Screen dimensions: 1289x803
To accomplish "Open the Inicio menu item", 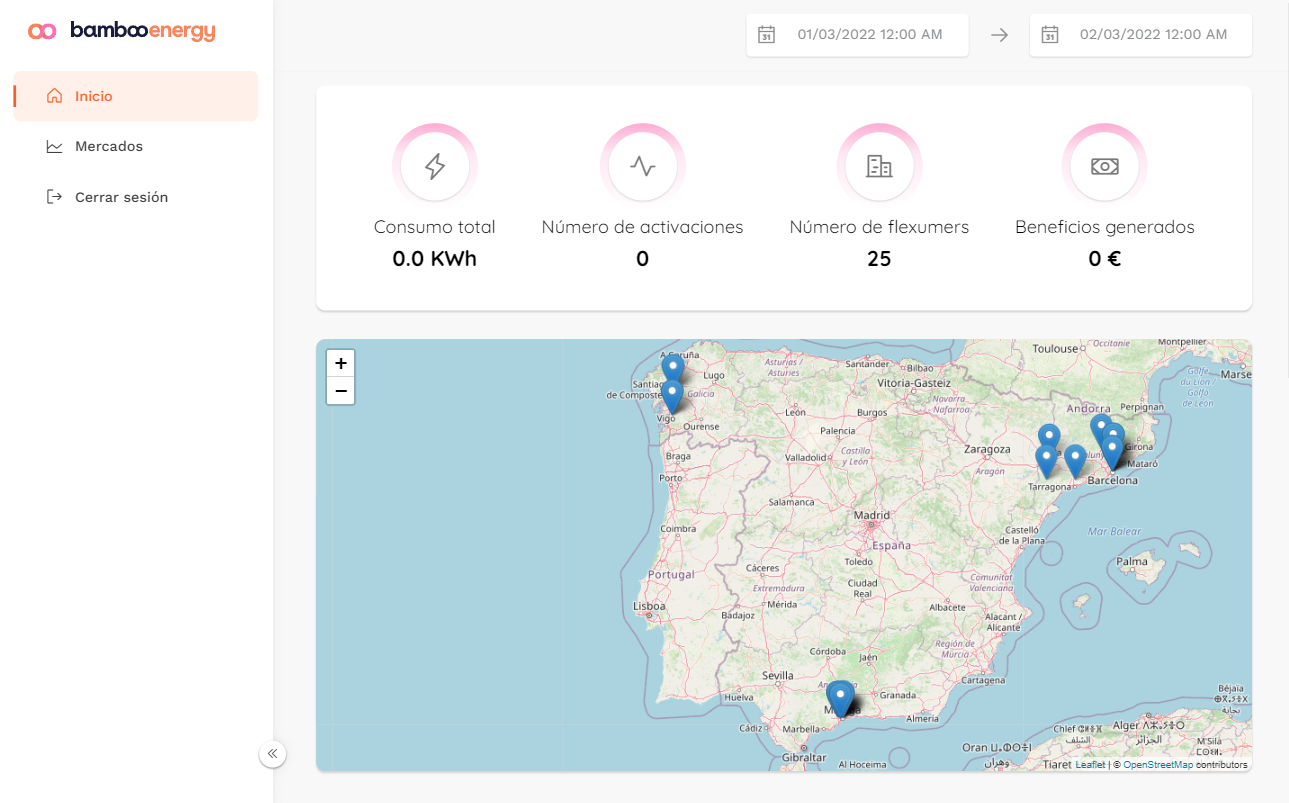I will [94, 96].
